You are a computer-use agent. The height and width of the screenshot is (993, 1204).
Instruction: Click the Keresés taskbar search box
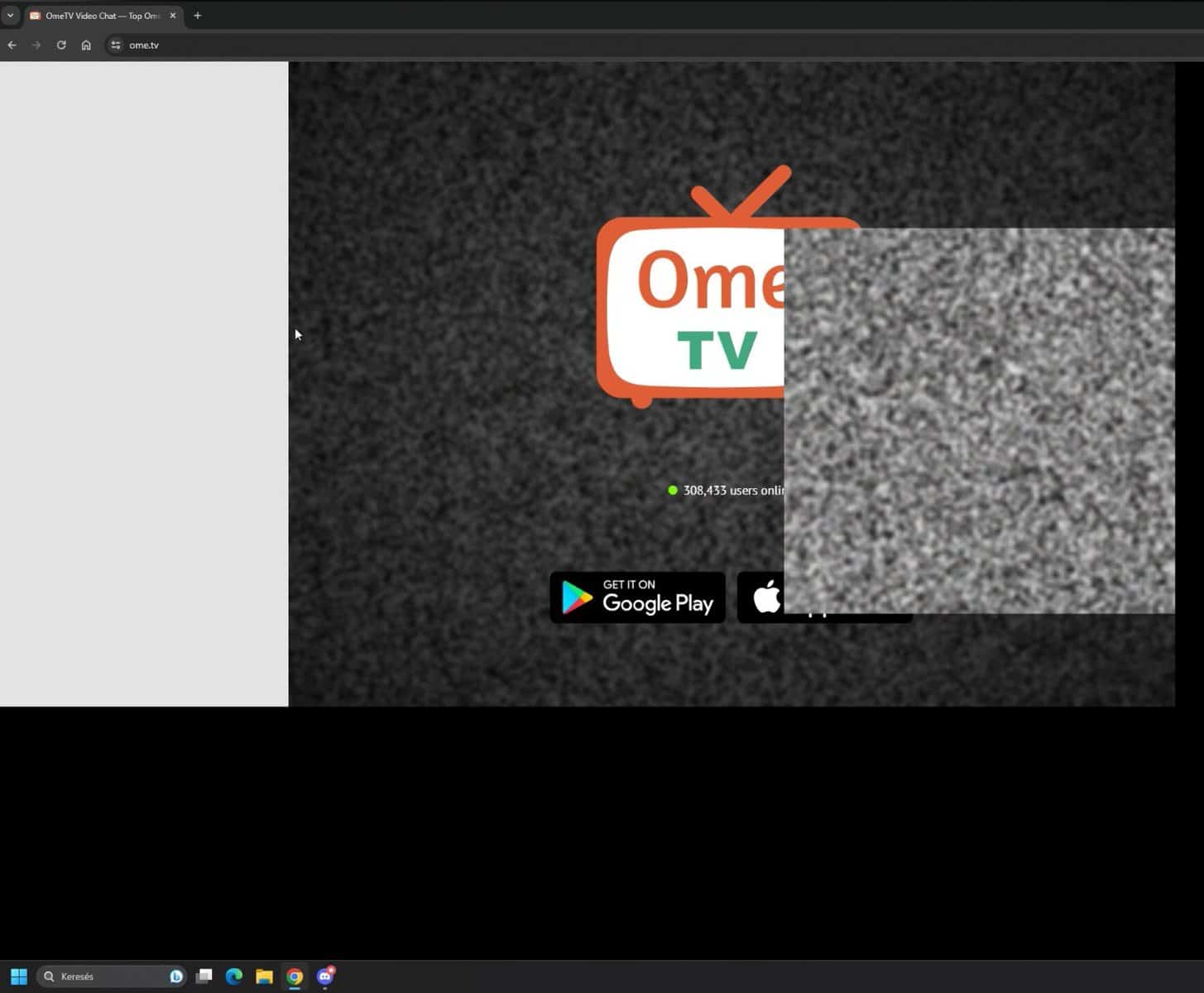pyautogui.click(x=112, y=976)
